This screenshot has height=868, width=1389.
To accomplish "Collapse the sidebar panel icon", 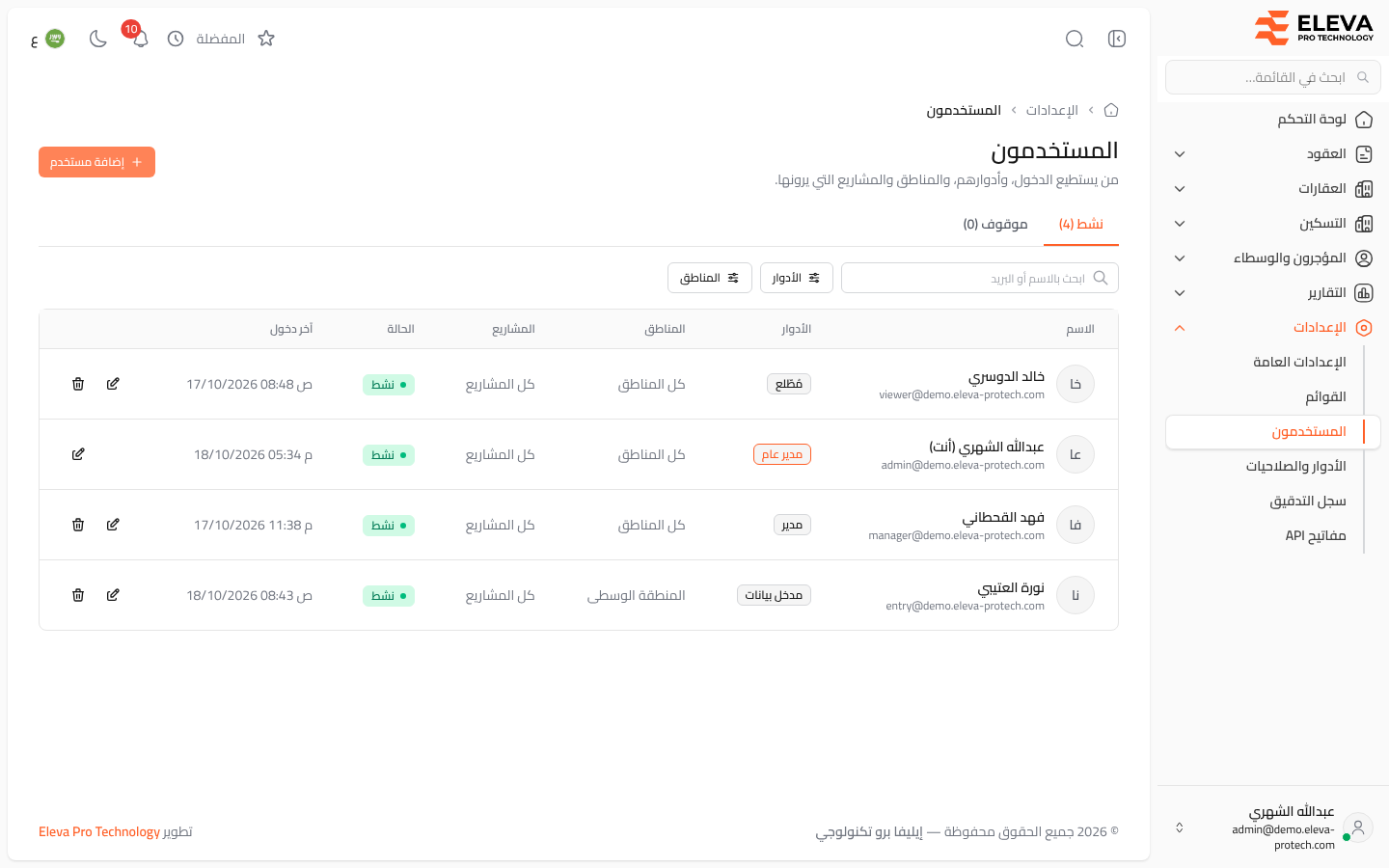I will tap(1117, 39).
